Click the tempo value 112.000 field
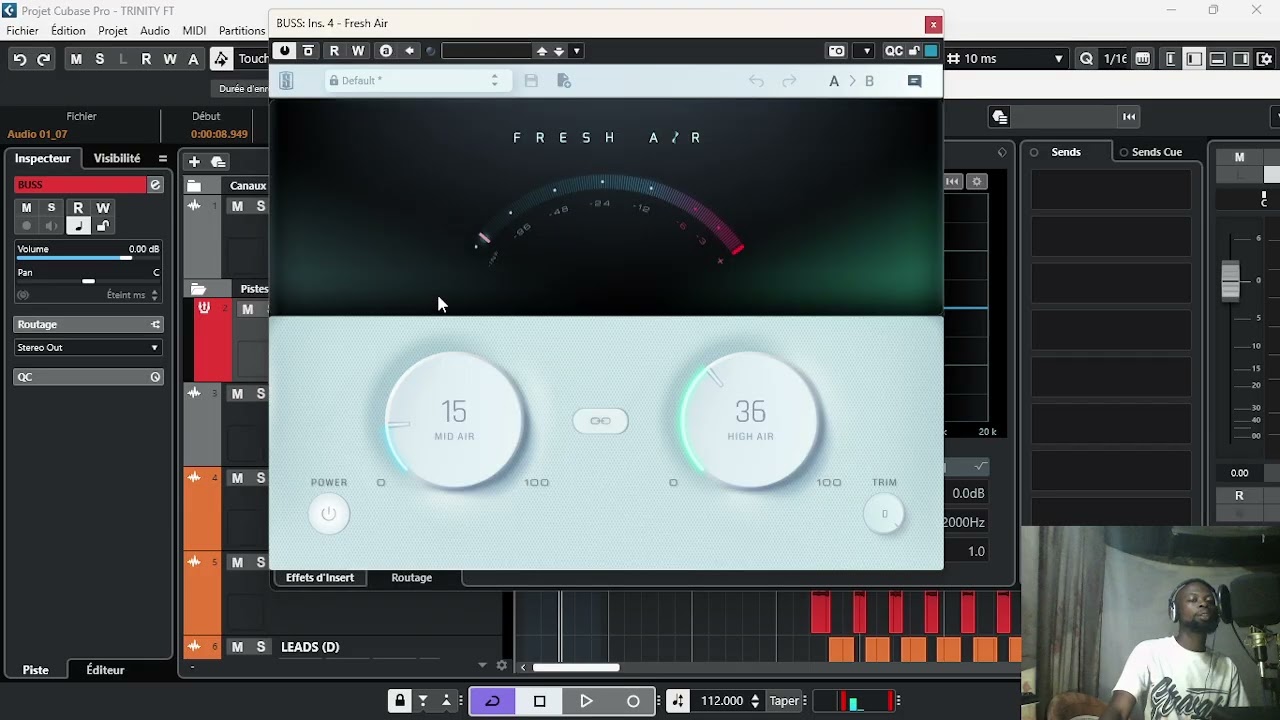The image size is (1280, 720). pos(722,701)
